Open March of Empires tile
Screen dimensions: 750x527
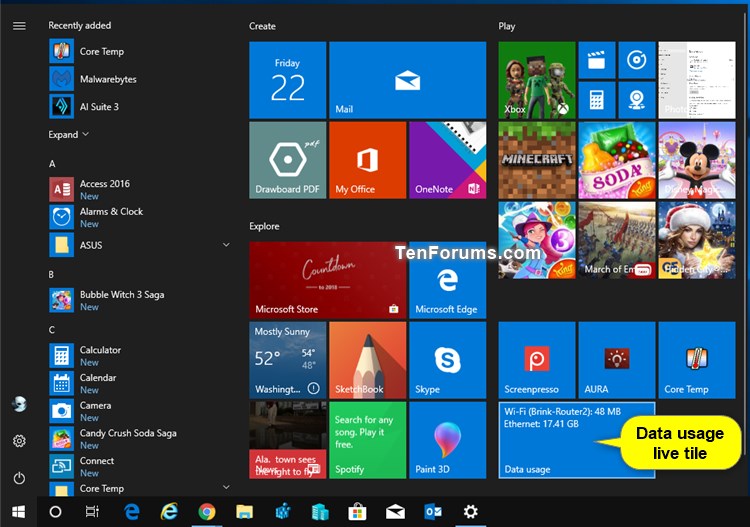617,240
